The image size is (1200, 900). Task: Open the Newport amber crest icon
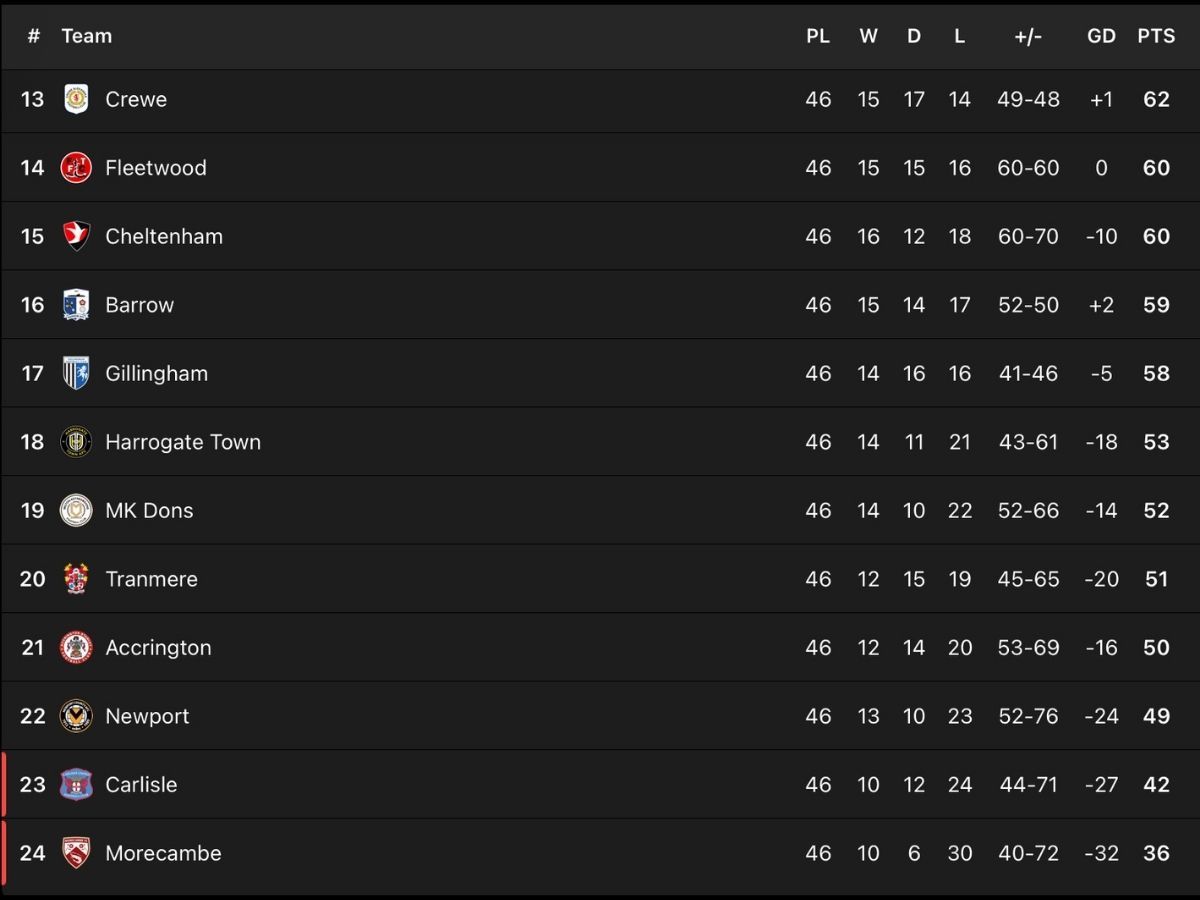(76, 716)
